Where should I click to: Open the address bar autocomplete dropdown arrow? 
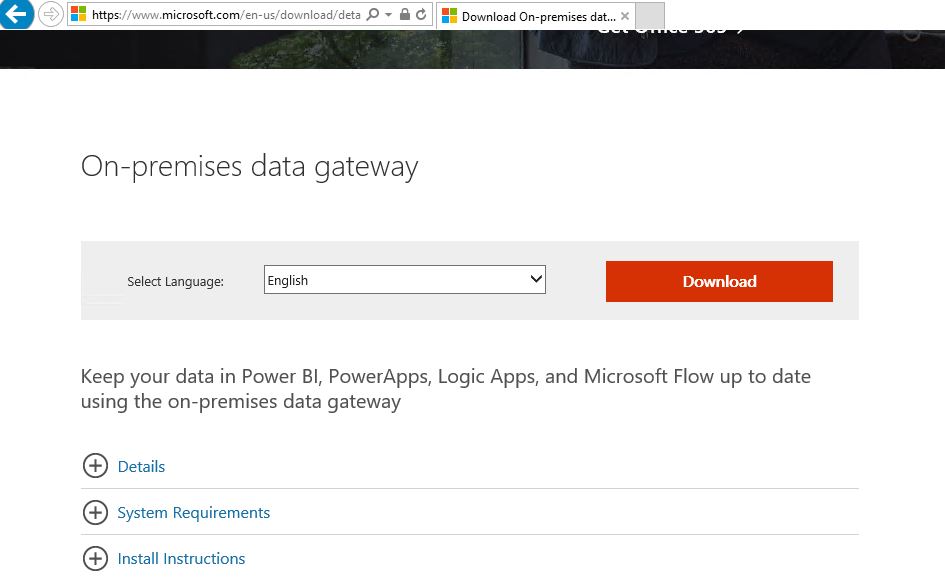tap(388, 14)
